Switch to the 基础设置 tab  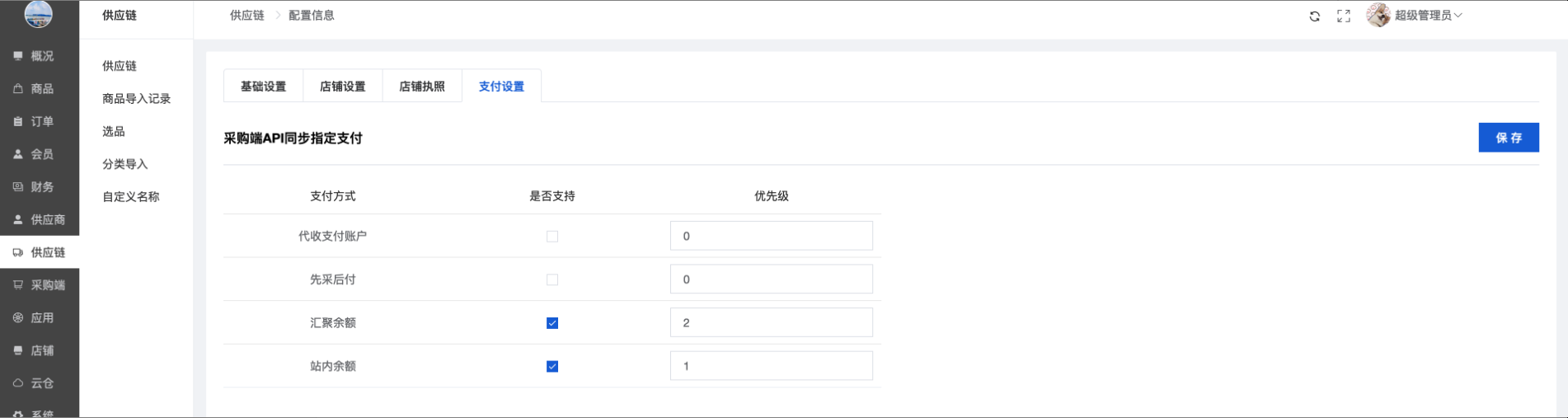263,87
